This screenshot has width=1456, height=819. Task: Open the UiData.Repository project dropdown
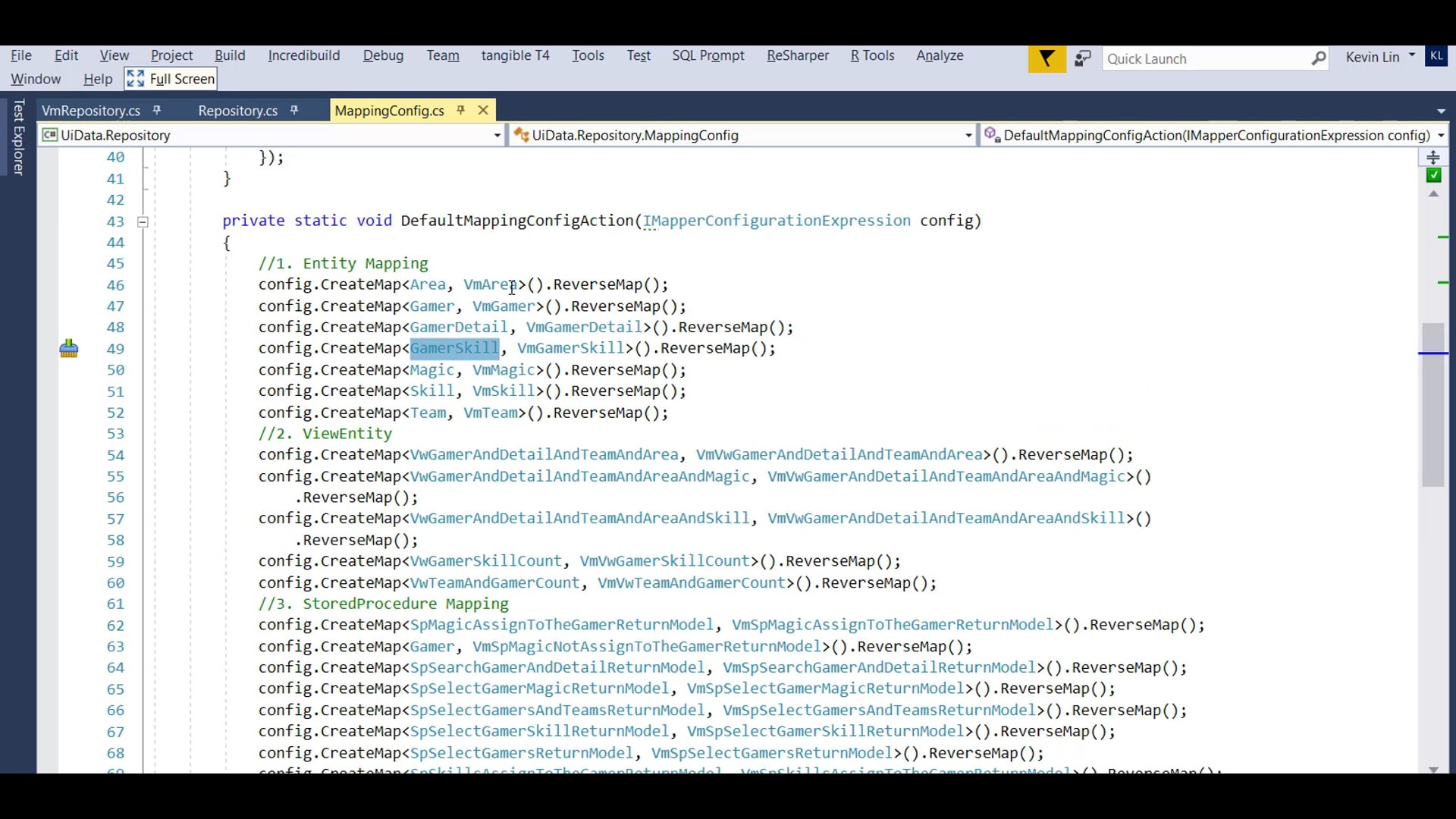point(497,136)
